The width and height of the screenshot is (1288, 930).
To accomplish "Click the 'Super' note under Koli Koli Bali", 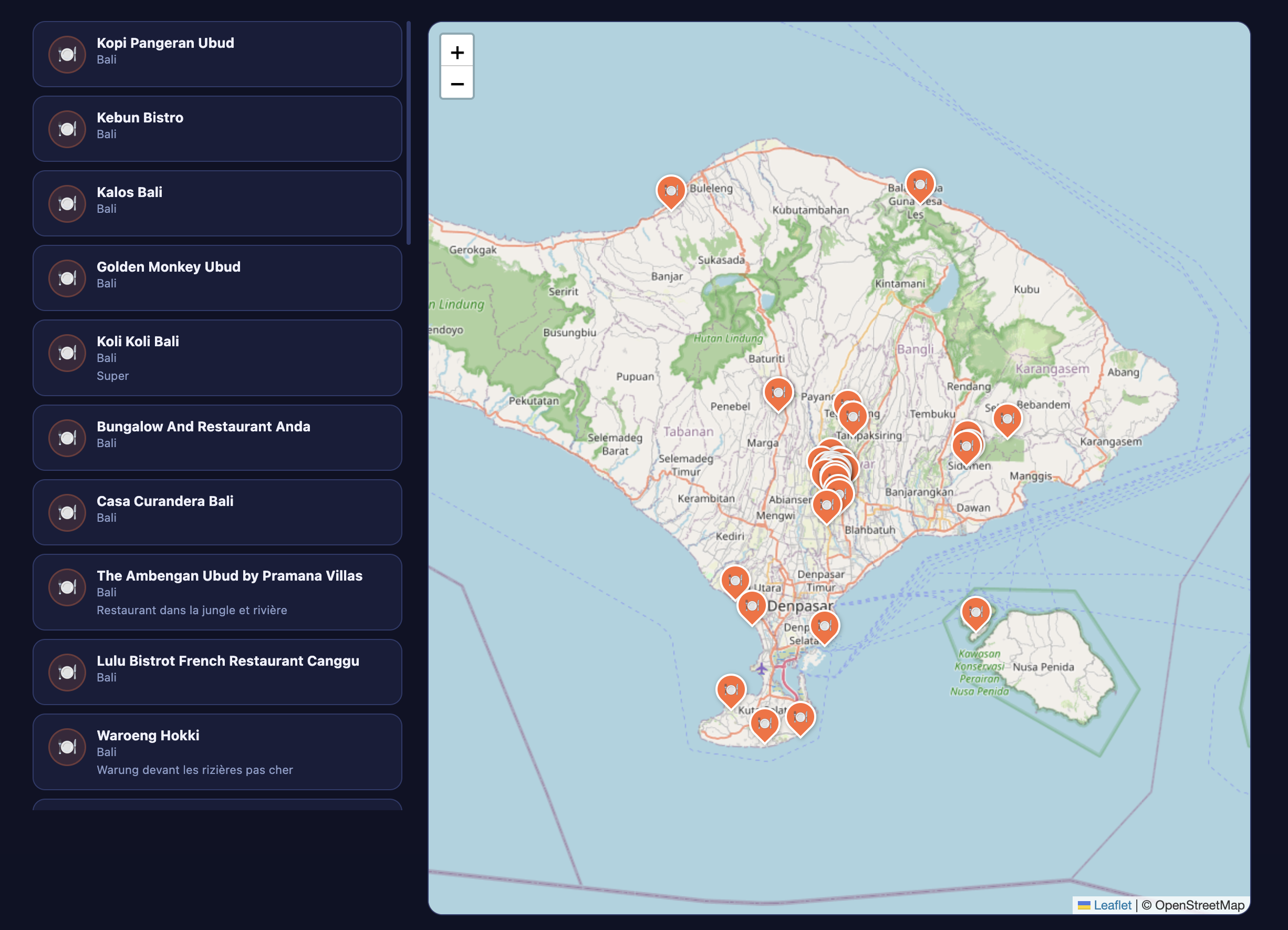I will pyautogui.click(x=112, y=376).
